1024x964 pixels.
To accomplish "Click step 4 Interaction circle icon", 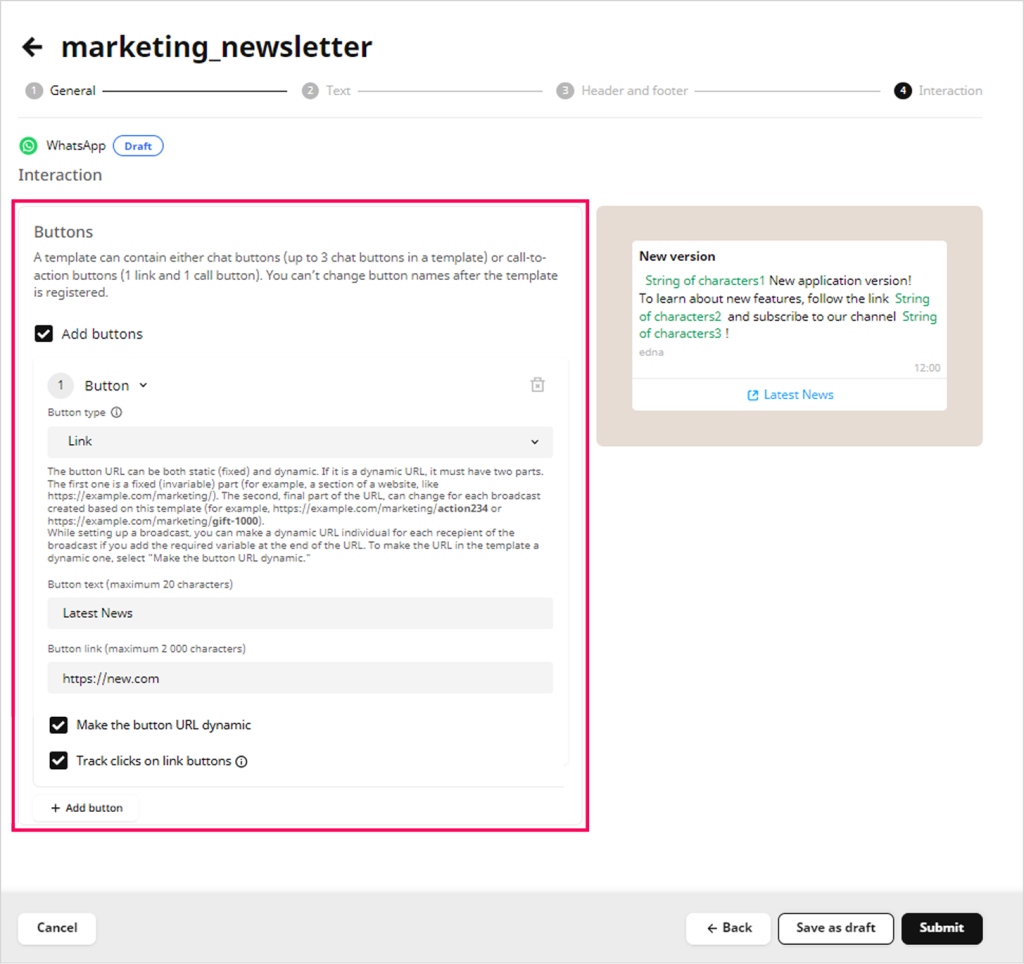I will point(903,91).
